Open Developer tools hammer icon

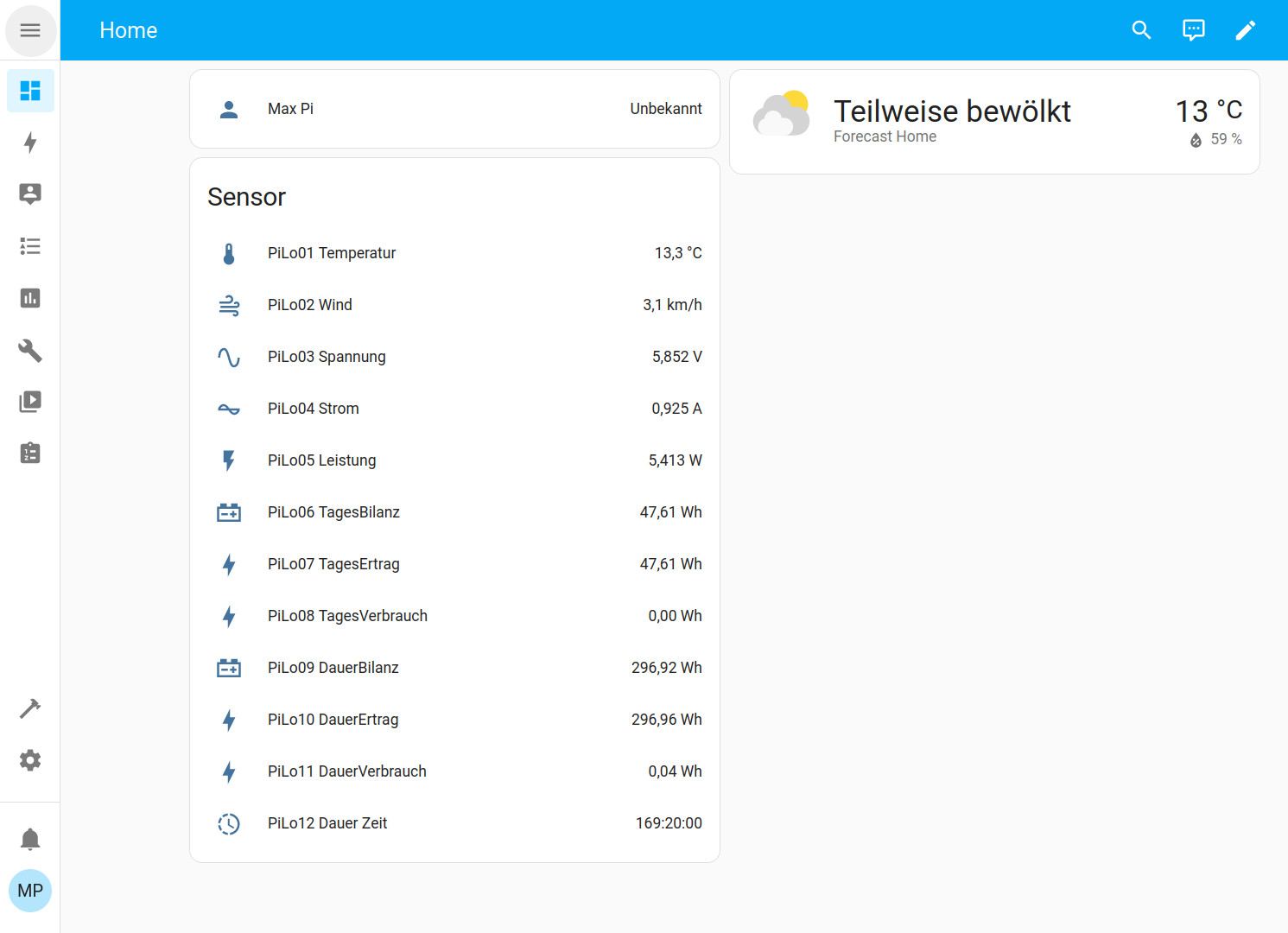(x=30, y=708)
